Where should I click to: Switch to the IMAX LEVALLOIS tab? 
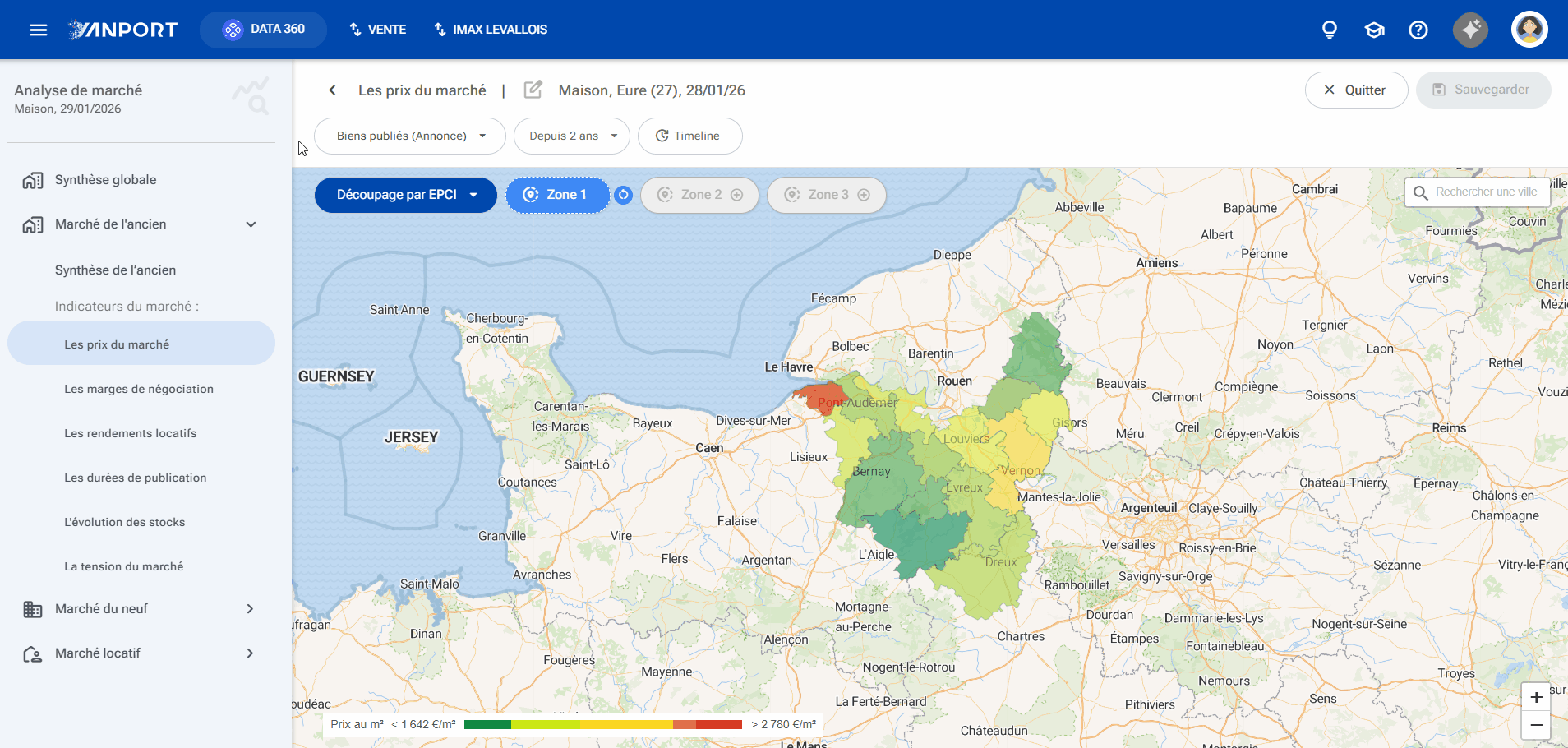(x=490, y=30)
